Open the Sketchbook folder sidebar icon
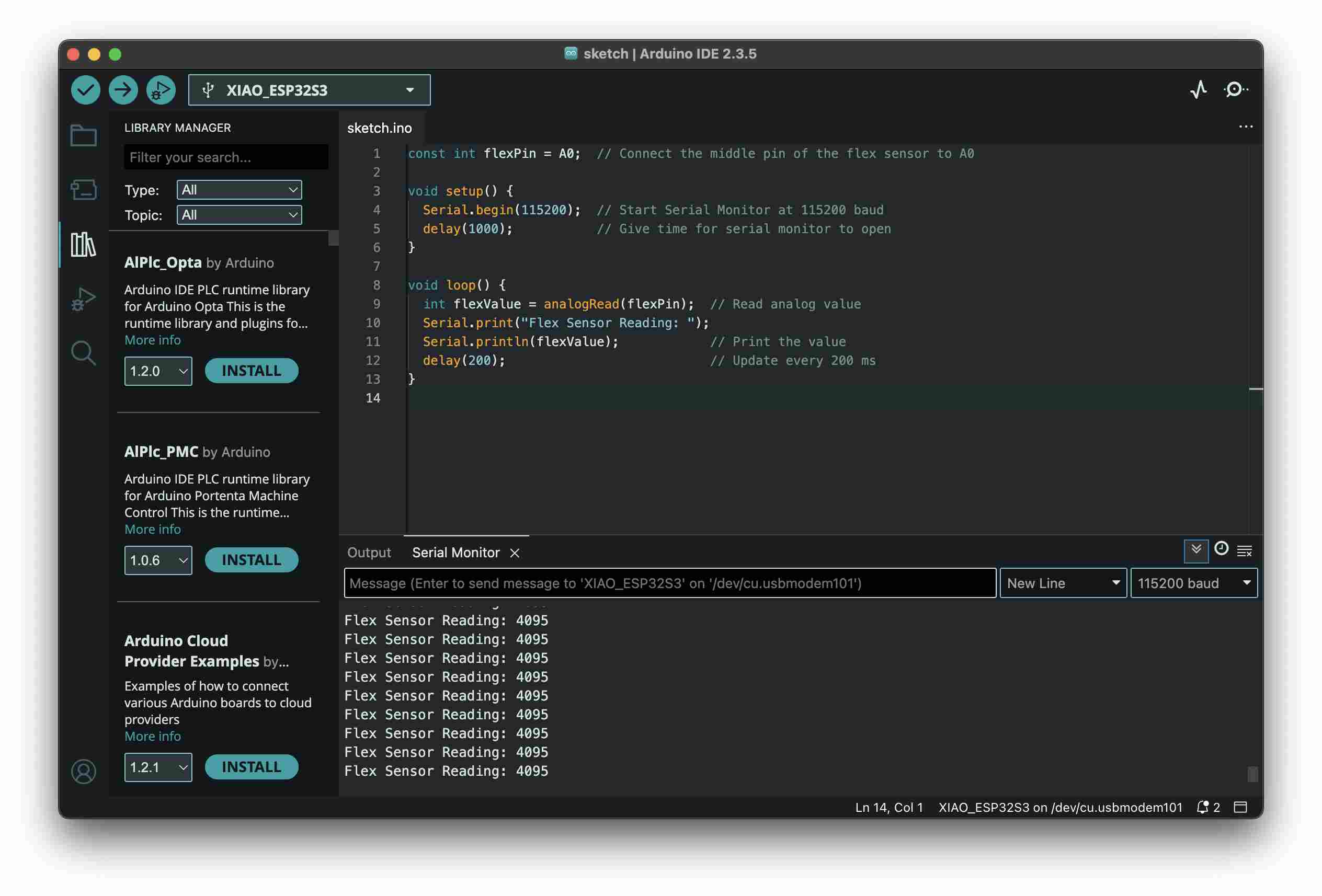Viewport: 1322px width, 896px height. coord(83,135)
